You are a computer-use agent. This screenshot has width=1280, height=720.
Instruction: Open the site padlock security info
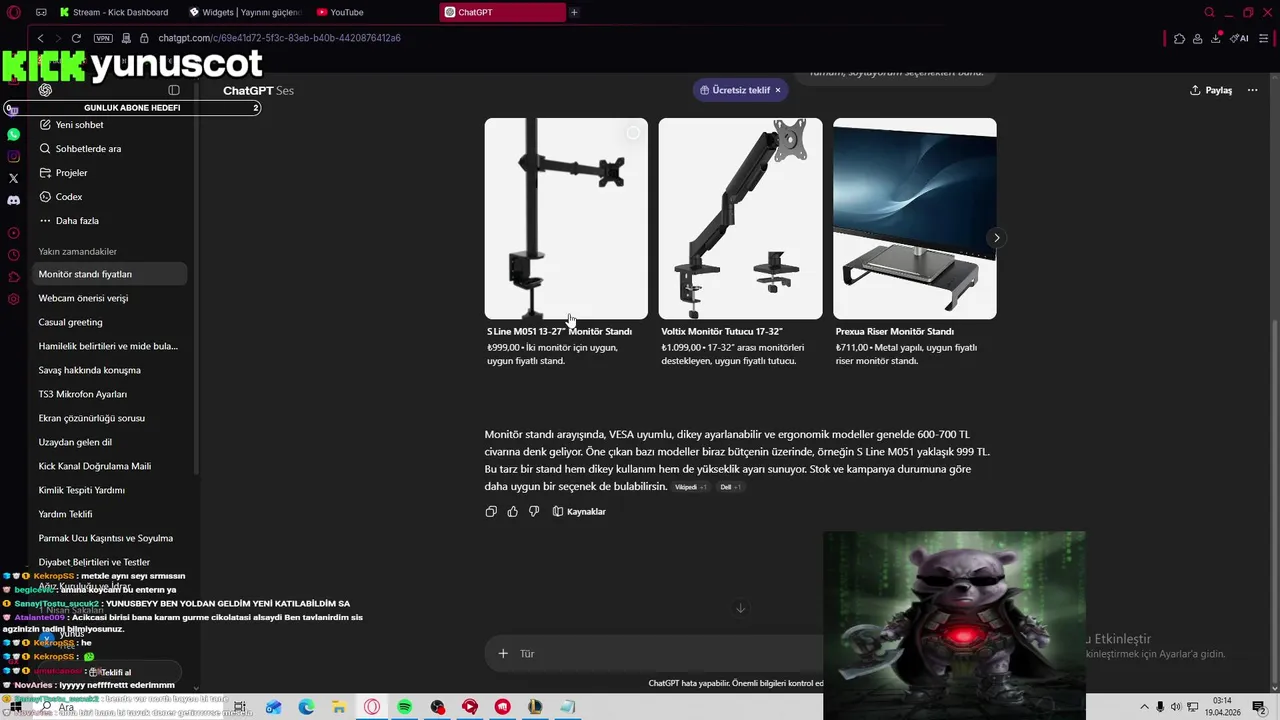pos(144,38)
